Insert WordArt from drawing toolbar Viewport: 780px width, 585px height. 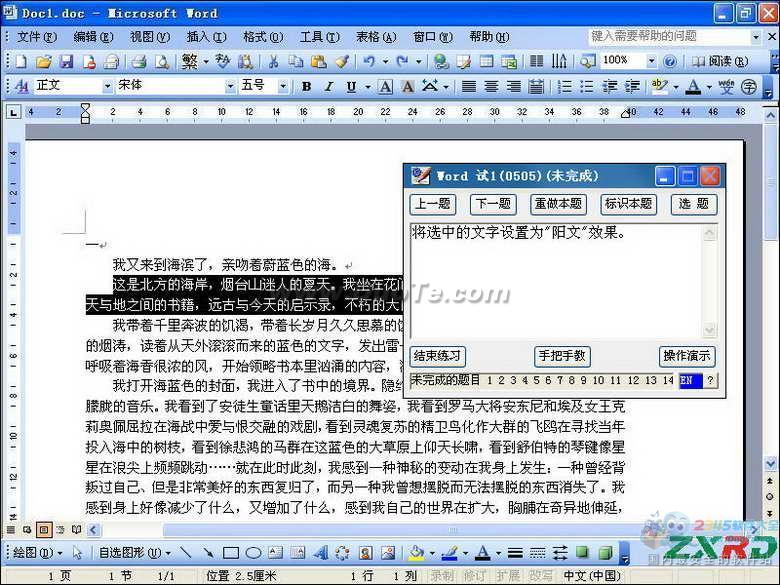pyautogui.click(x=320, y=552)
